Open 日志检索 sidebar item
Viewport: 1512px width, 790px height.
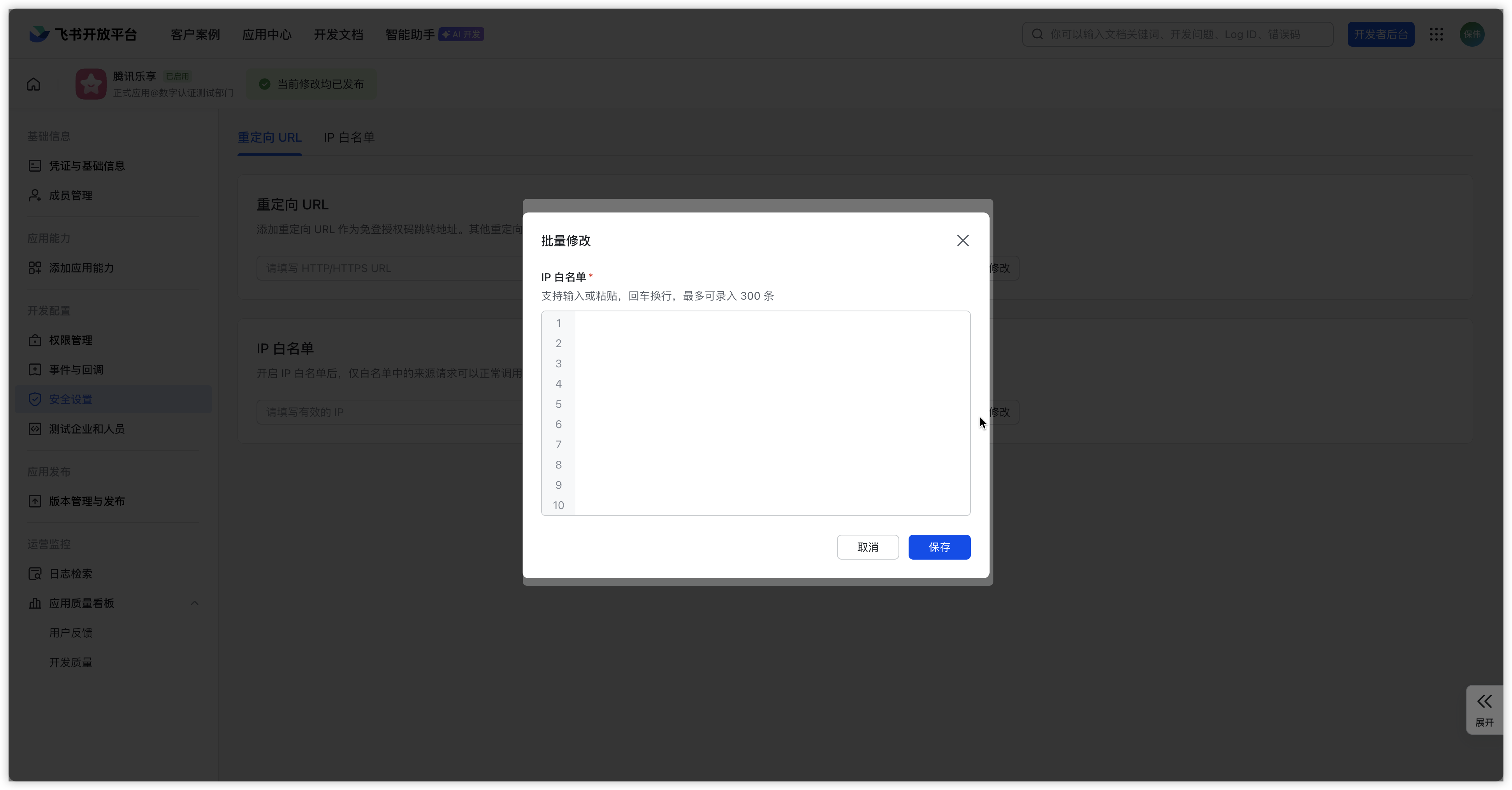click(70, 574)
